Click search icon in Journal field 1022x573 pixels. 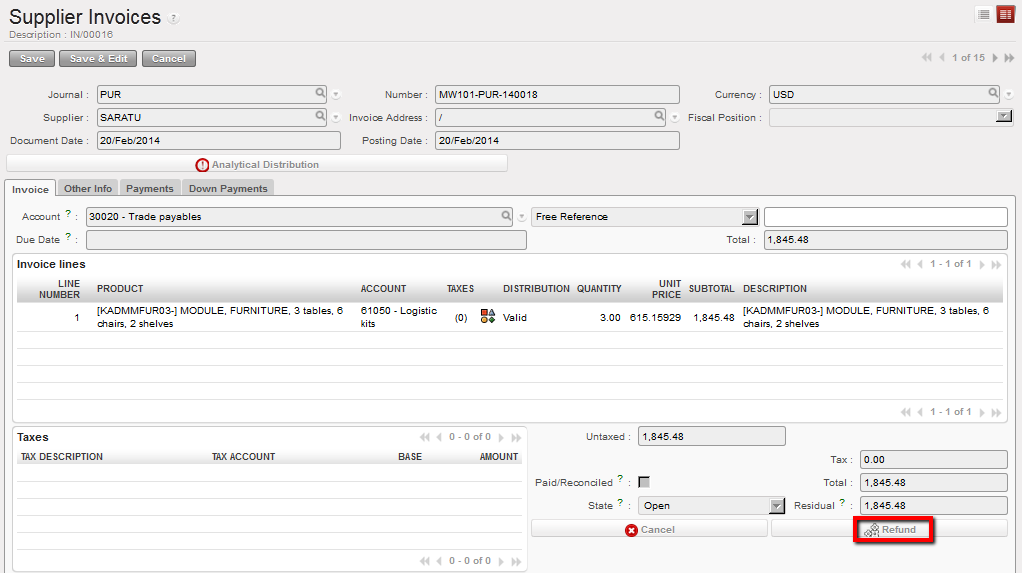pos(321,93)
